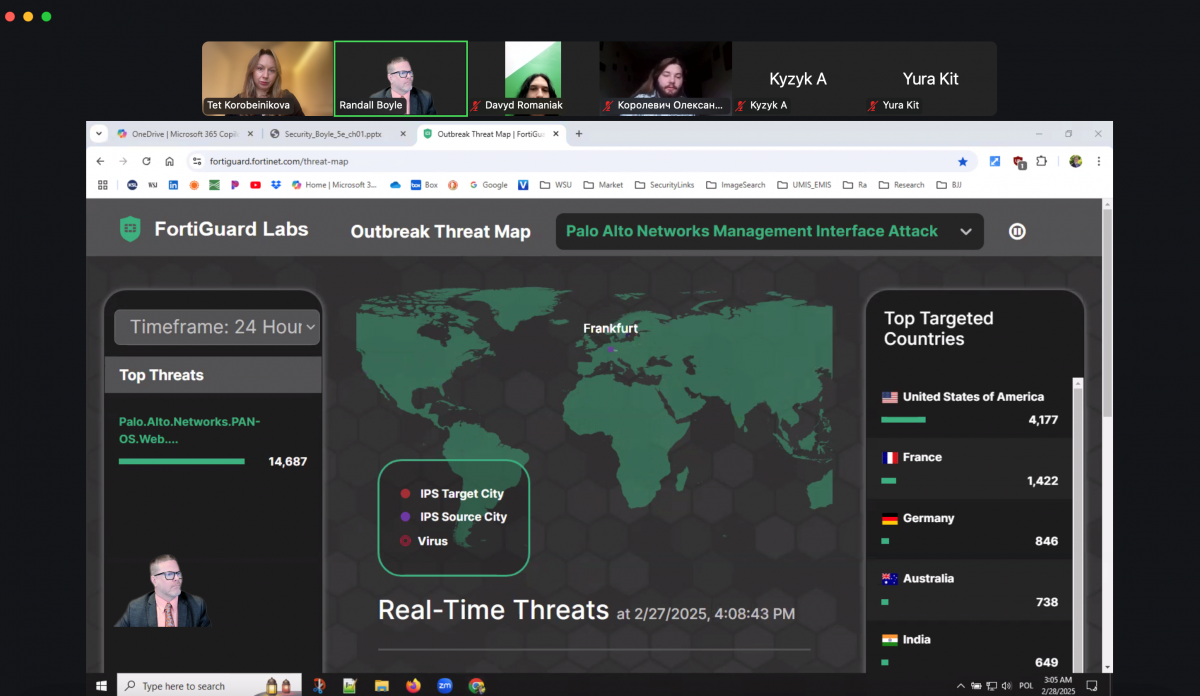Click the Palo.Alto.Networks.PAN-OS.Web threat link
Image resolution: width=1200 pixels, height=696 pixels.
189,430
